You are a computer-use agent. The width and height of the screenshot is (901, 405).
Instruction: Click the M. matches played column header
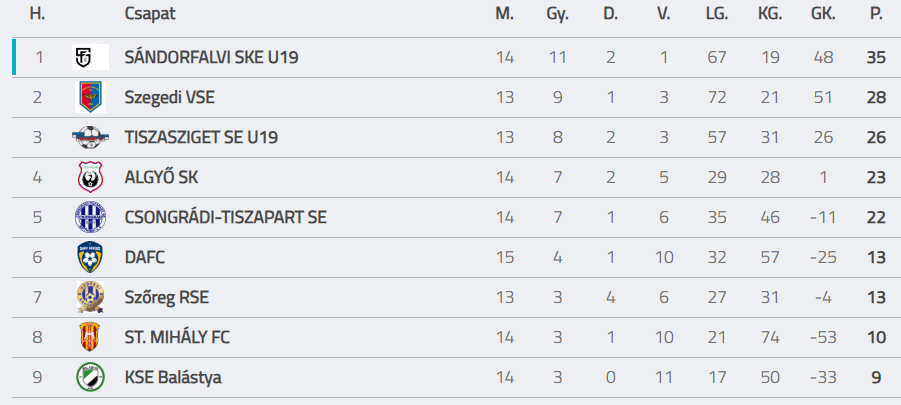click(504, 14)
